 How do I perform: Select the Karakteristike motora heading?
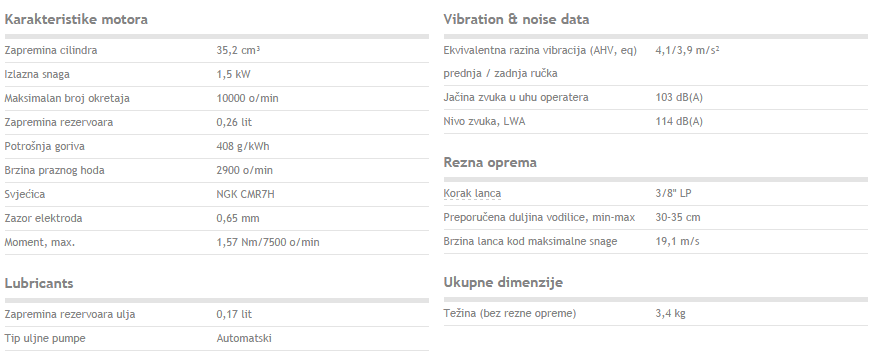tap(76, 20)
